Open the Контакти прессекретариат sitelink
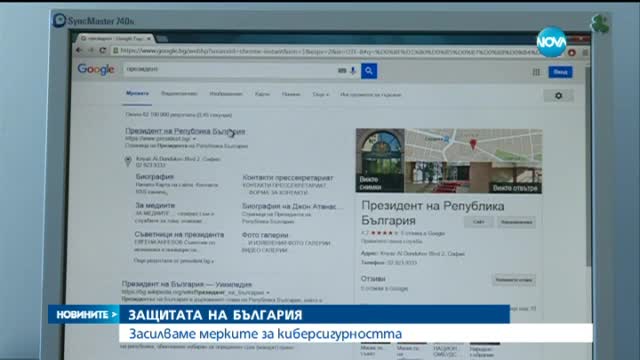This screenshot has height=360, width=640. [x=288, y=178]
